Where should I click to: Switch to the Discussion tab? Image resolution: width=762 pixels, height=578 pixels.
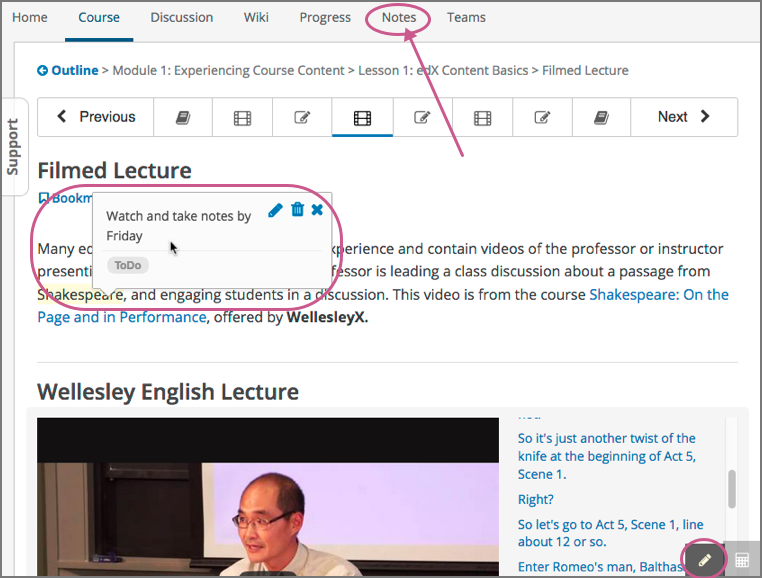click(x=181, y=17)
